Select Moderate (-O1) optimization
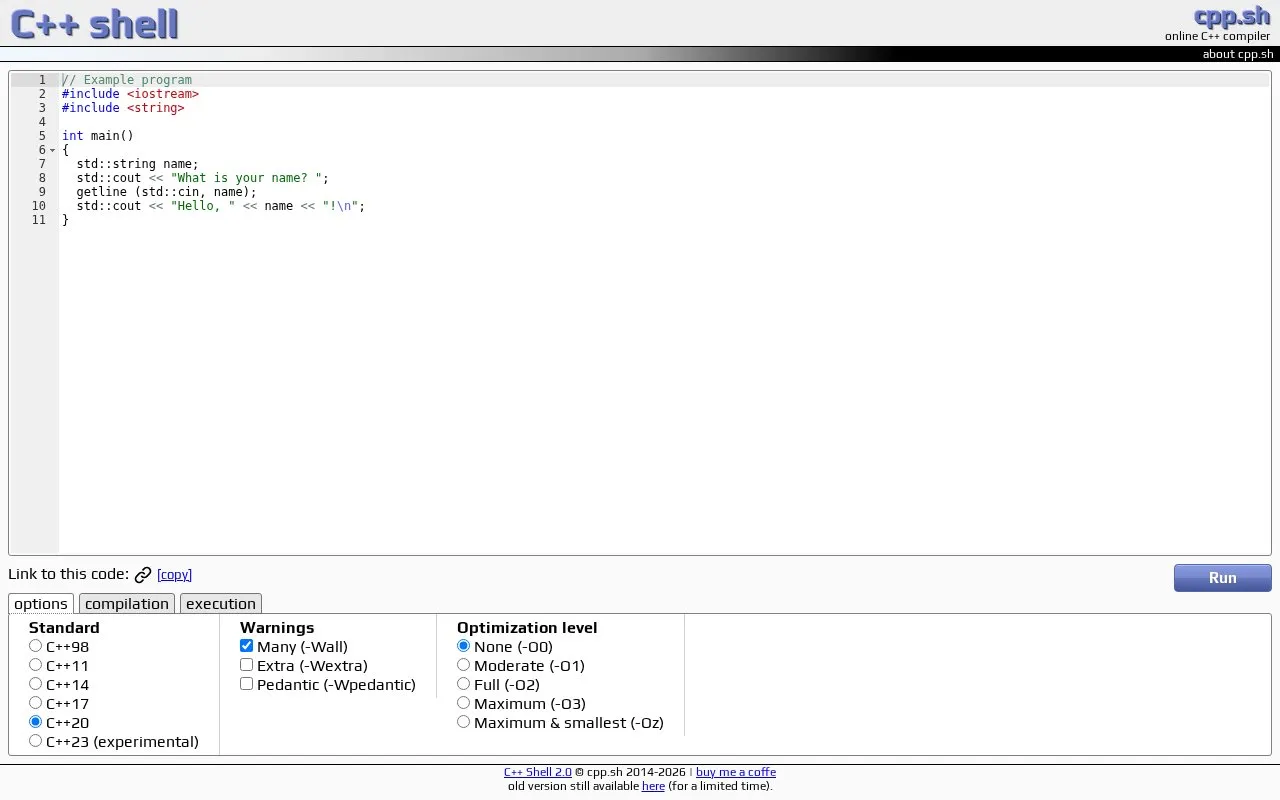Screen dimensions: 1280x800 click(x=464, y=665)
